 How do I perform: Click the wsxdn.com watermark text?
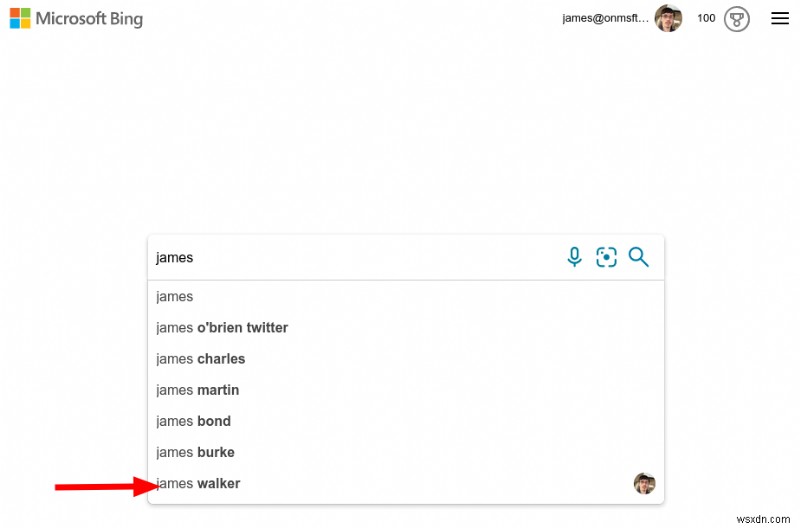coord(763,519)
